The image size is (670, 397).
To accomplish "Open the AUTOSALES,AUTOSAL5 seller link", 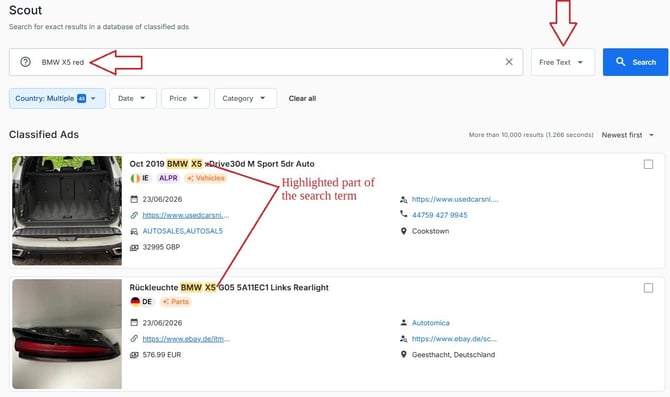I will click(x=182, y=231).
